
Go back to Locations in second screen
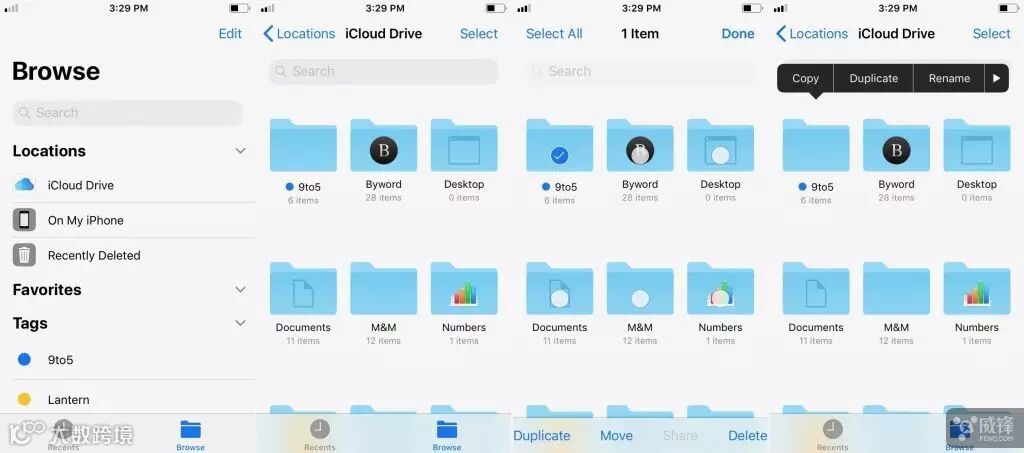pyautogui.click(x=299, y=34)
